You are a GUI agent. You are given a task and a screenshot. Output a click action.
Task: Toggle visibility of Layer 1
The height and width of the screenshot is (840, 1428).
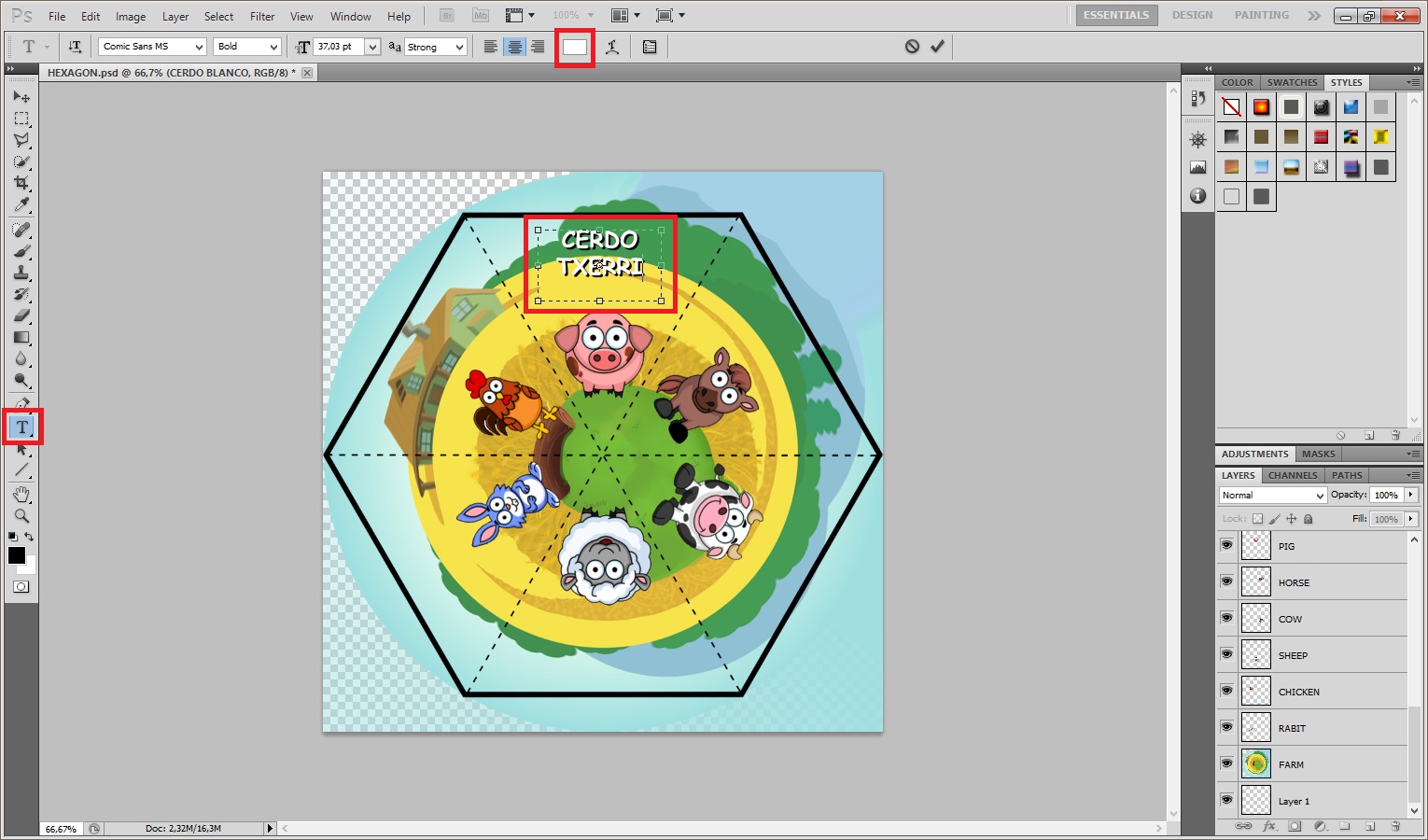(1226, 800)
